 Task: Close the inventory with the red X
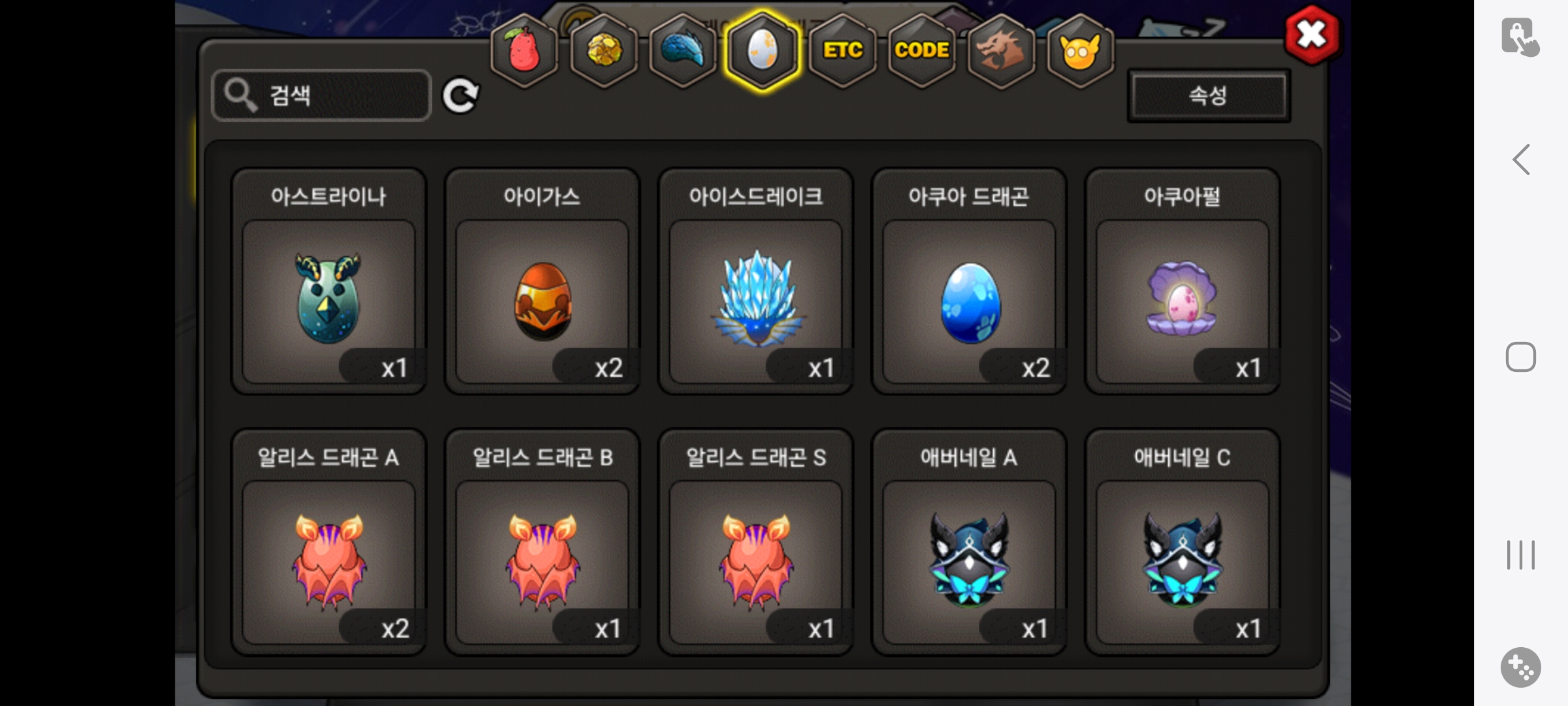pos(1312,35)
